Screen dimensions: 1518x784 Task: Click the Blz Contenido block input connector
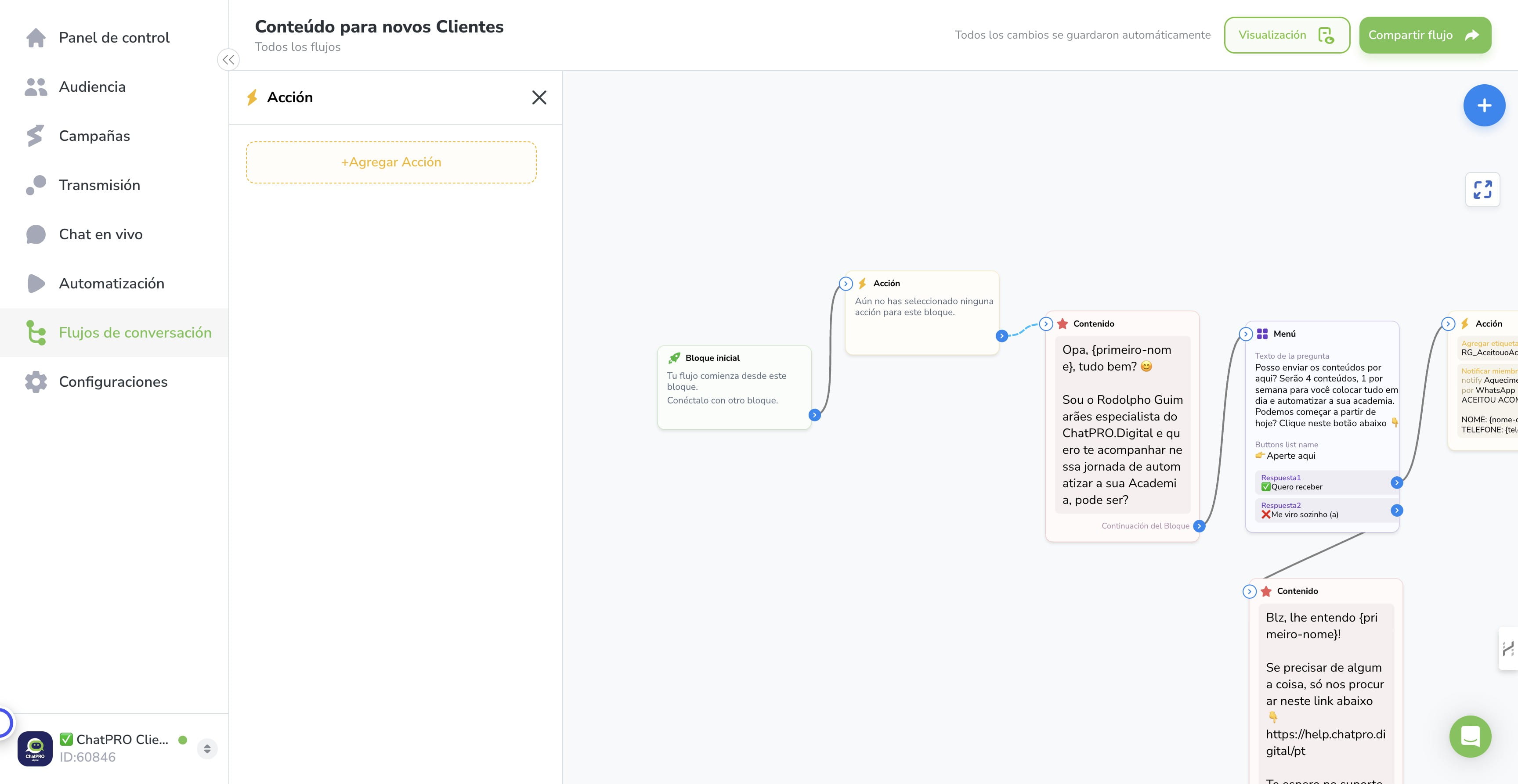[x=1249, y=591]
